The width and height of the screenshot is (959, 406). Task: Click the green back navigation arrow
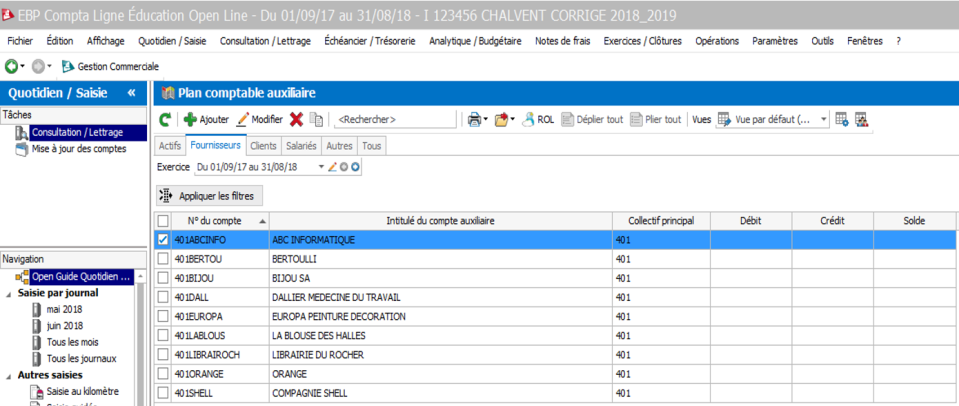(x=11, y=66)
